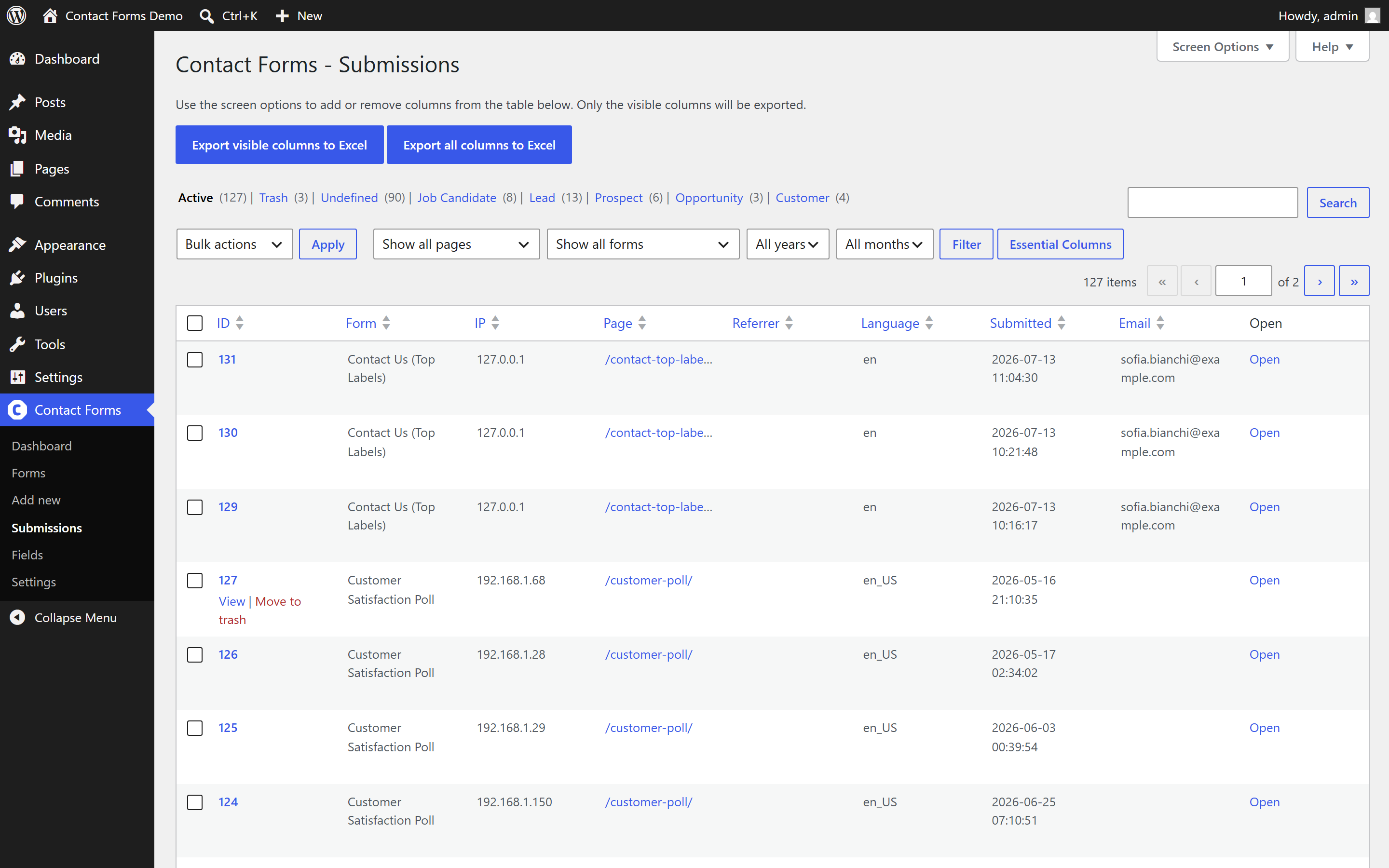Open the Show all pages dropdown
The image size is (1389, 868).
(456, 244)
